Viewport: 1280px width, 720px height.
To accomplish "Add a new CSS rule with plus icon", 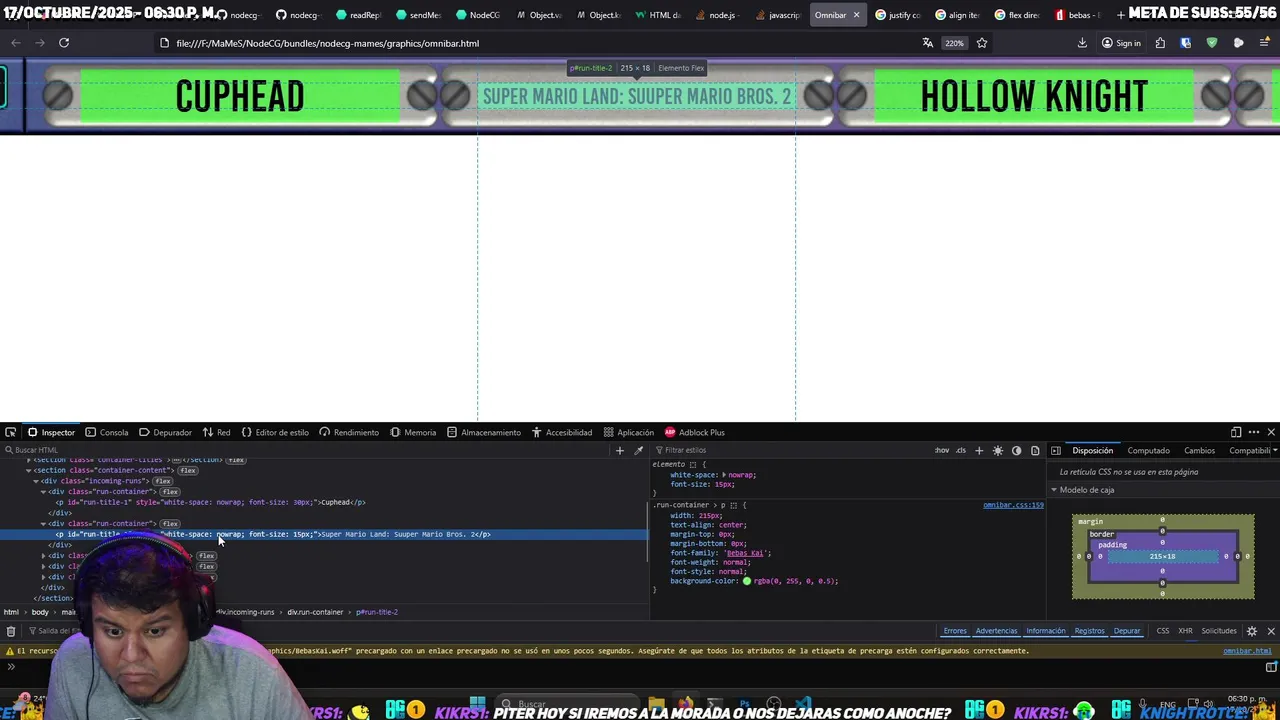I will coord(979,450).
